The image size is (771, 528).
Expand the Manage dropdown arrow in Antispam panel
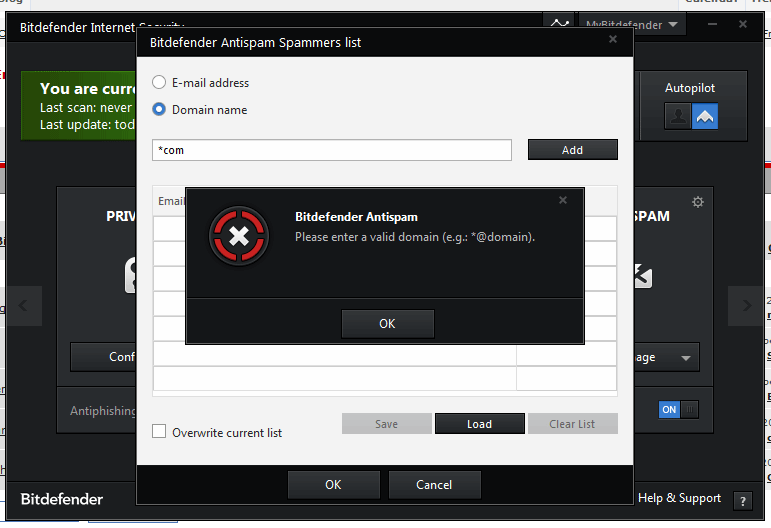pyautogui.click(x=685, y=358)
